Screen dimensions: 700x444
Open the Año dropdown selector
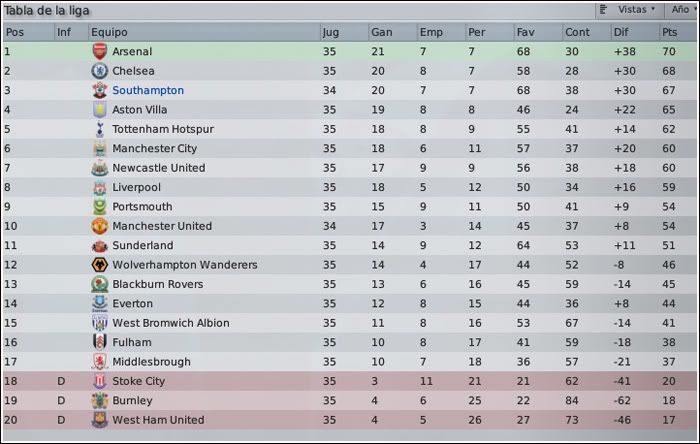683,9
